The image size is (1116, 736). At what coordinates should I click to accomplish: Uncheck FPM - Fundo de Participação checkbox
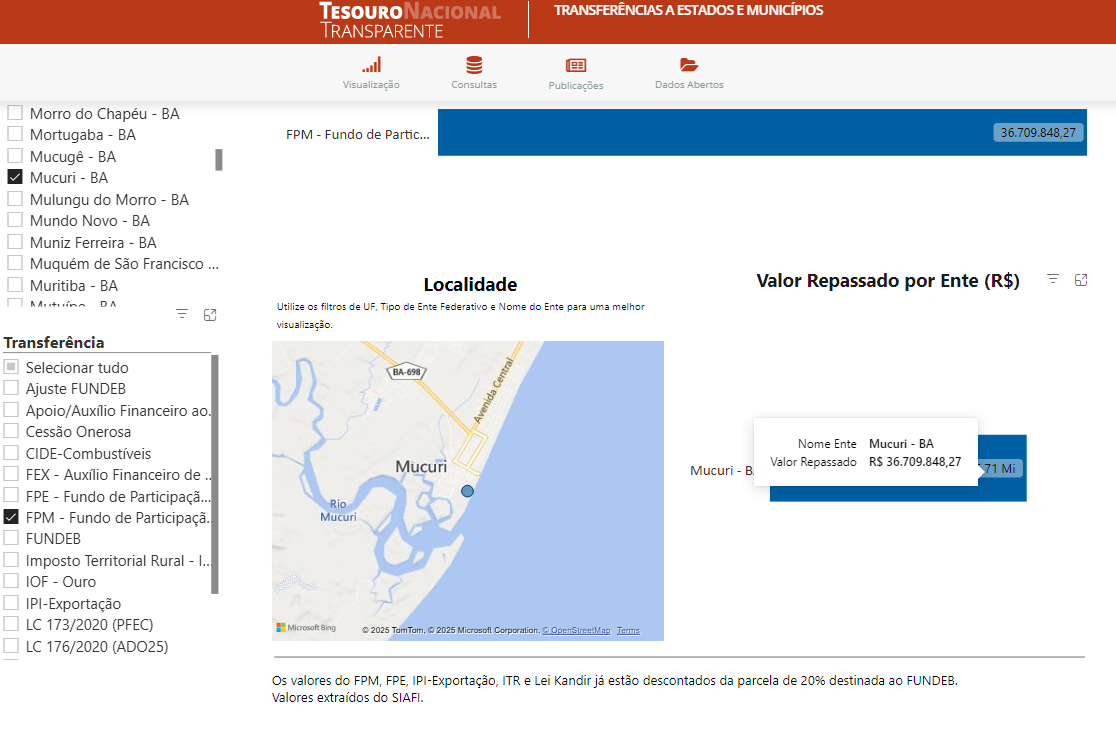coord(11,517)
